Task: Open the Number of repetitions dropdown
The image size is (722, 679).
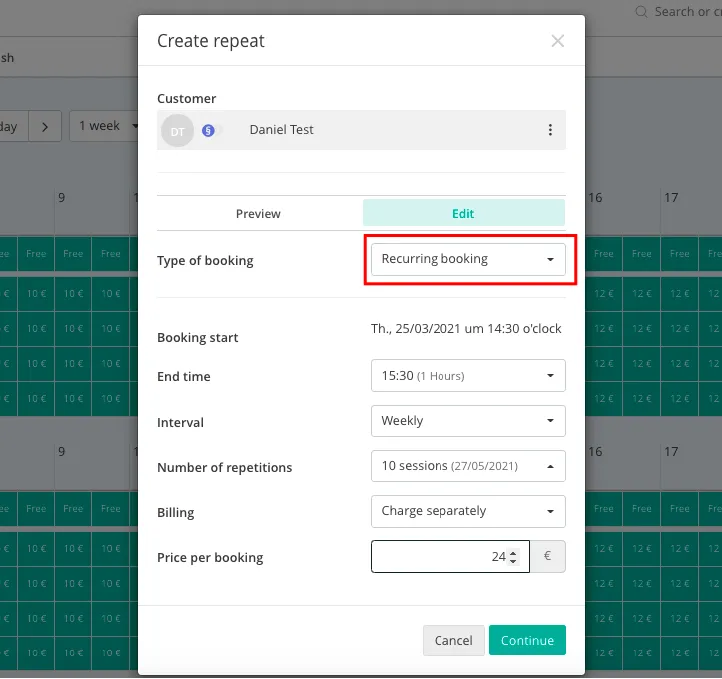Action: [x=467, y=466]
